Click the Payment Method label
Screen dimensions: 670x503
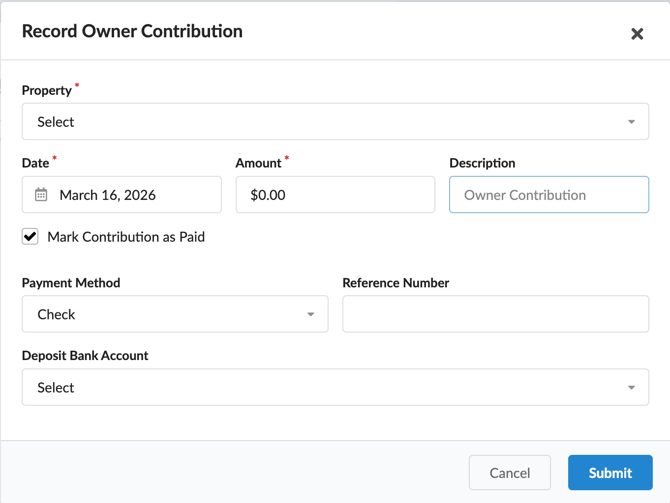71,283
